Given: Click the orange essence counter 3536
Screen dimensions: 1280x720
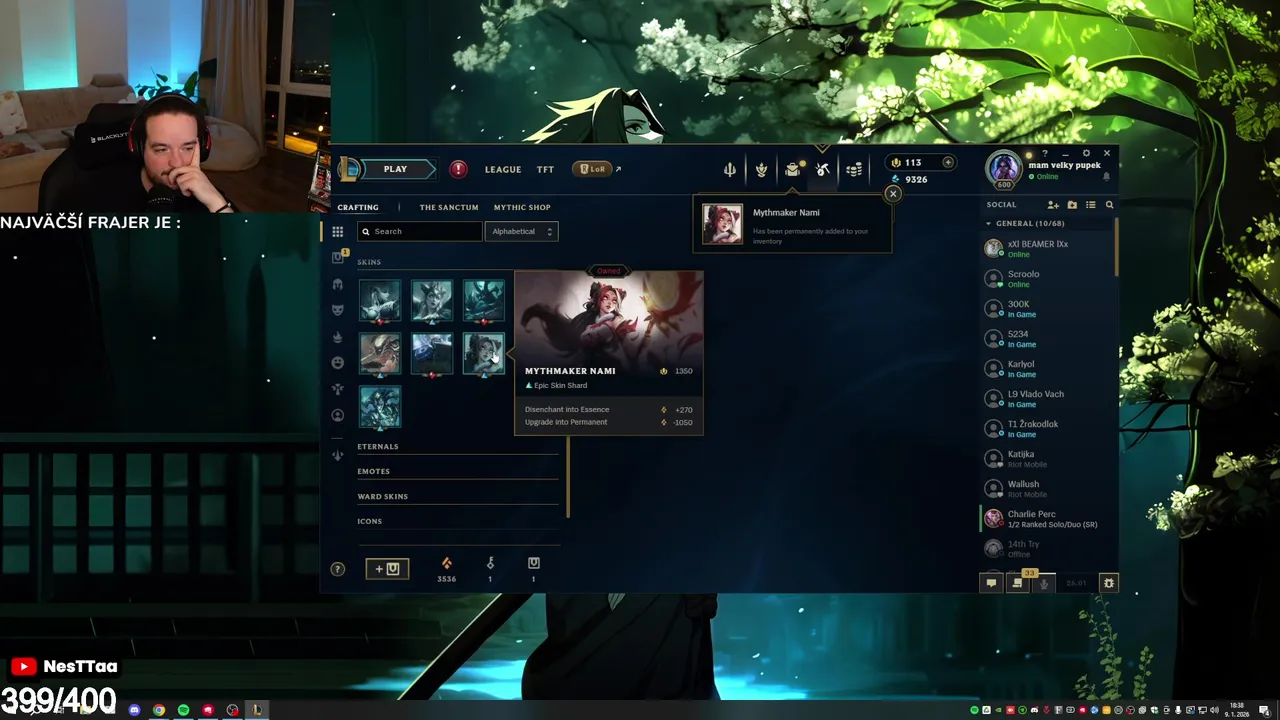Looking at the screenshot, I should point(446,570).
